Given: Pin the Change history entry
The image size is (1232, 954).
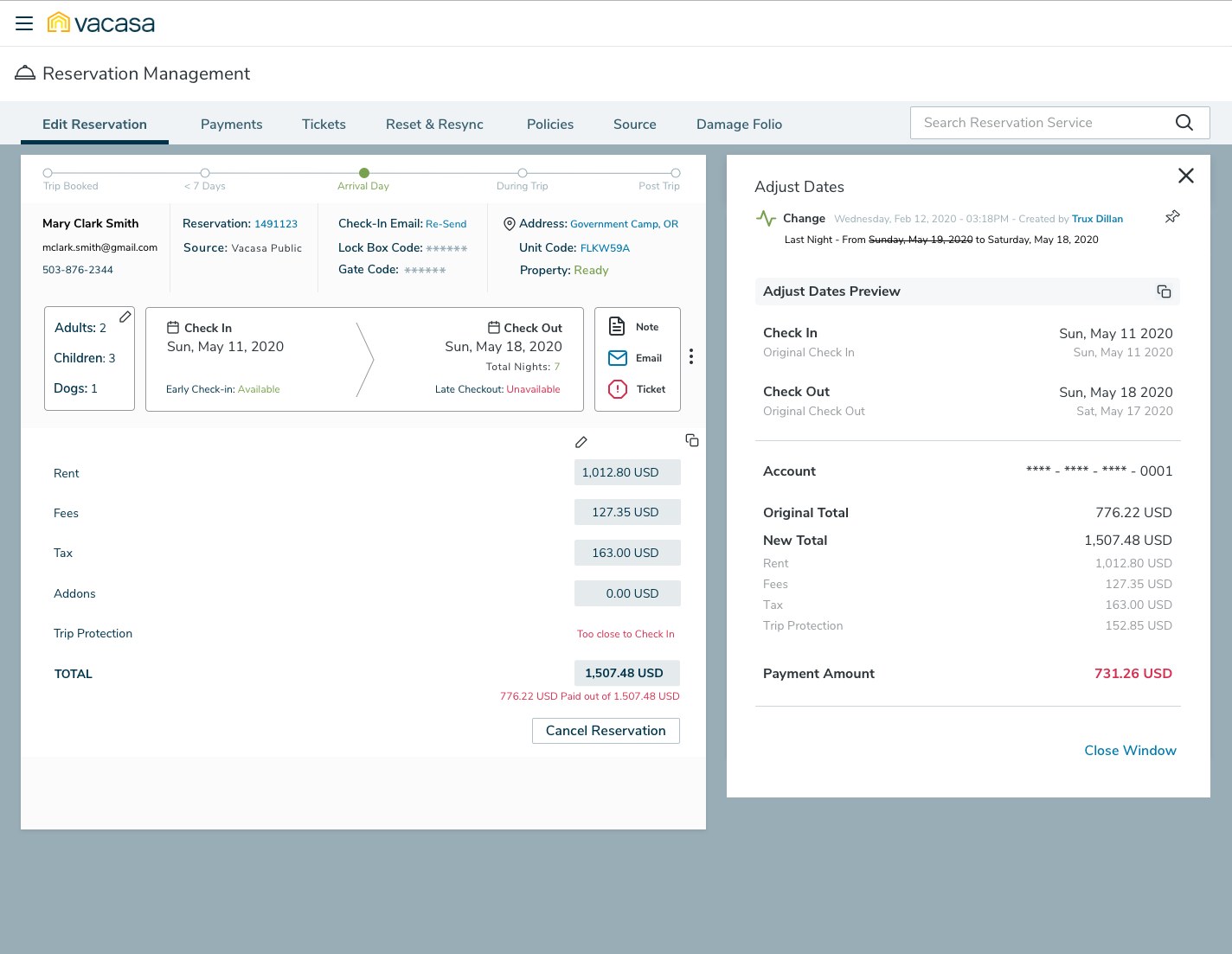Looking at the screenshot, I should tap(1172, 216).
